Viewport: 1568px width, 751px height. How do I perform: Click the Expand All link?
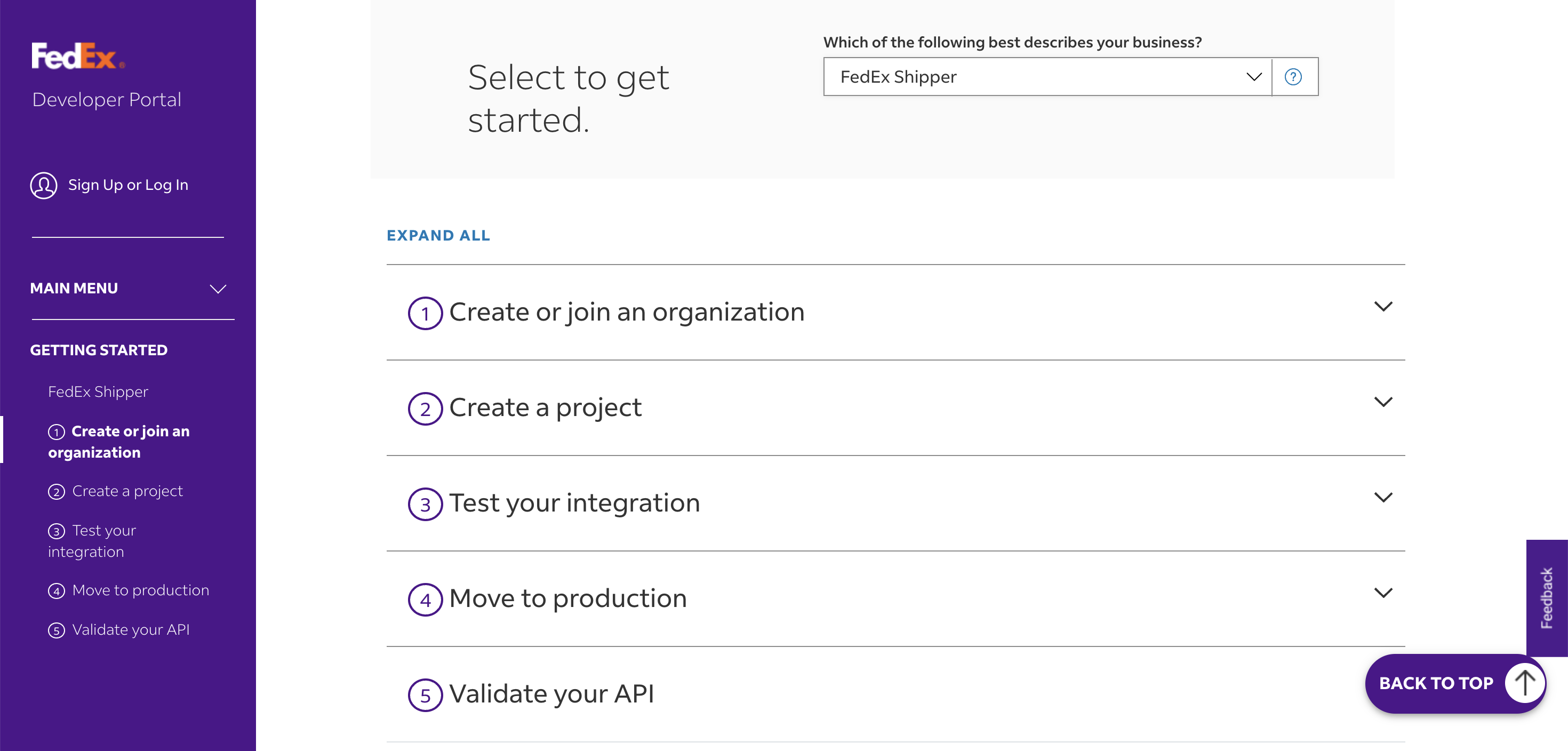(438, 236)
